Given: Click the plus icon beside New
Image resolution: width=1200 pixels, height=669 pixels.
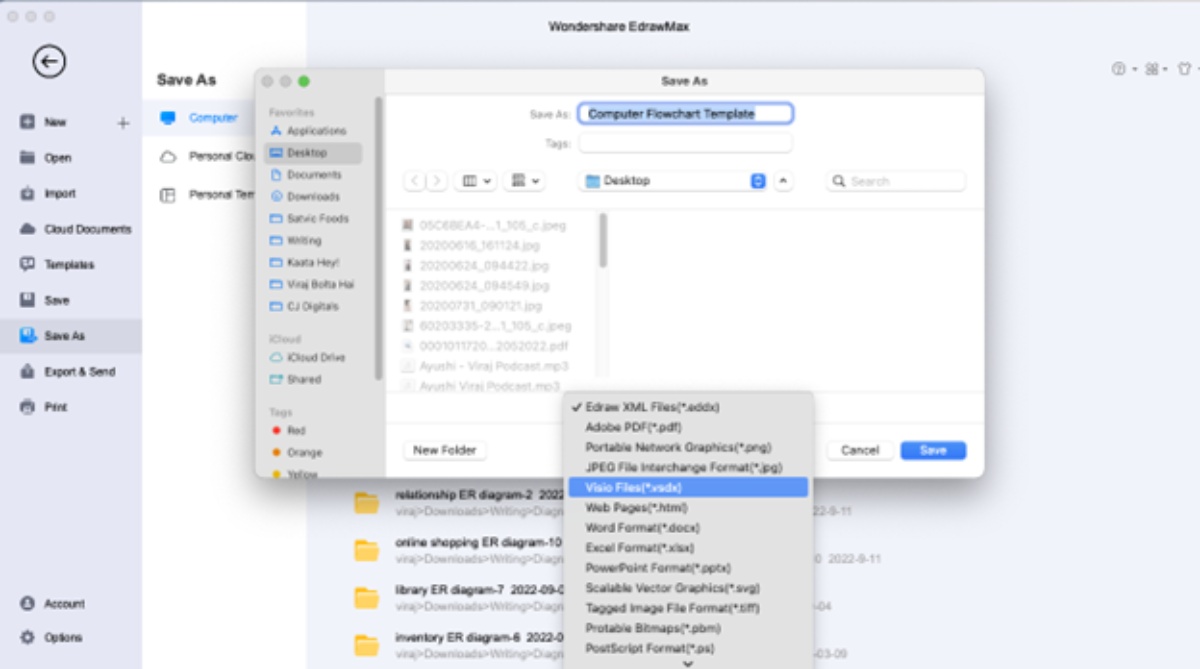Looking at the screenshot, I should pos(123,123).
